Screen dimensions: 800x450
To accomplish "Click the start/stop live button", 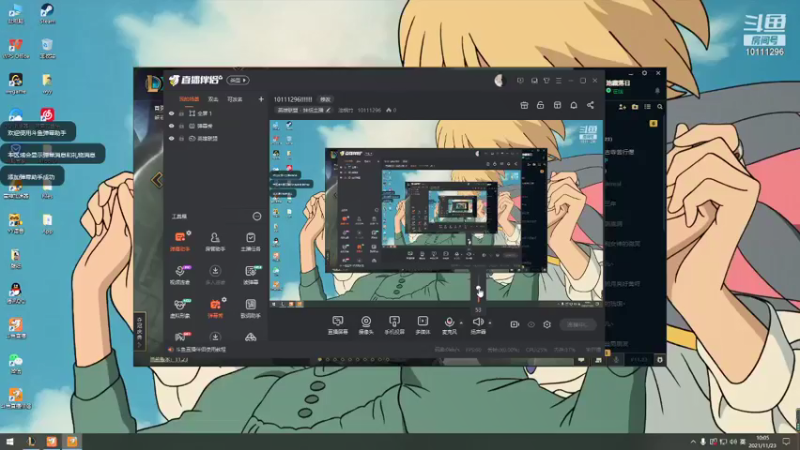I will point(578,324).
